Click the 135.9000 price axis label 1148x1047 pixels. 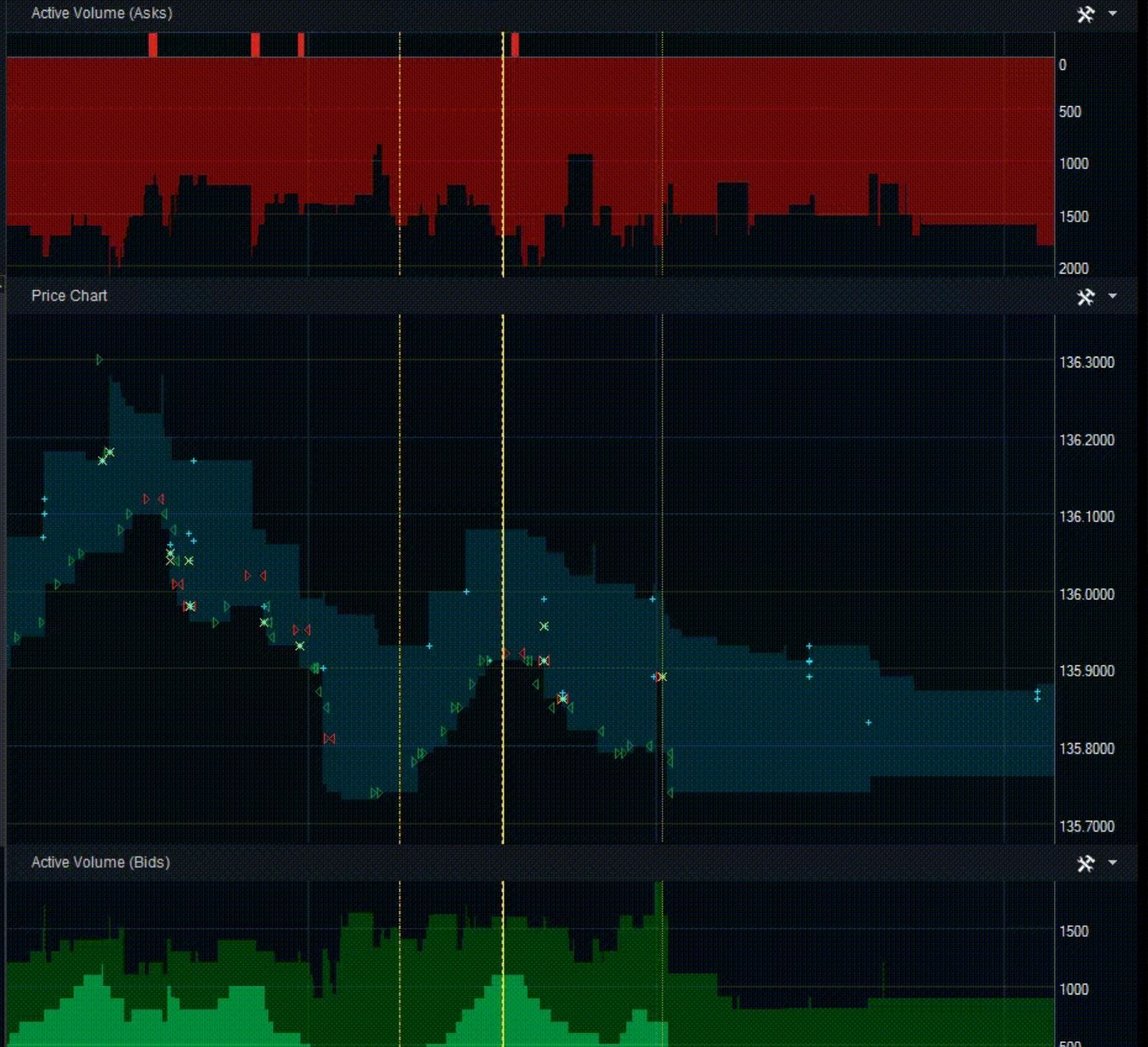1086,671
